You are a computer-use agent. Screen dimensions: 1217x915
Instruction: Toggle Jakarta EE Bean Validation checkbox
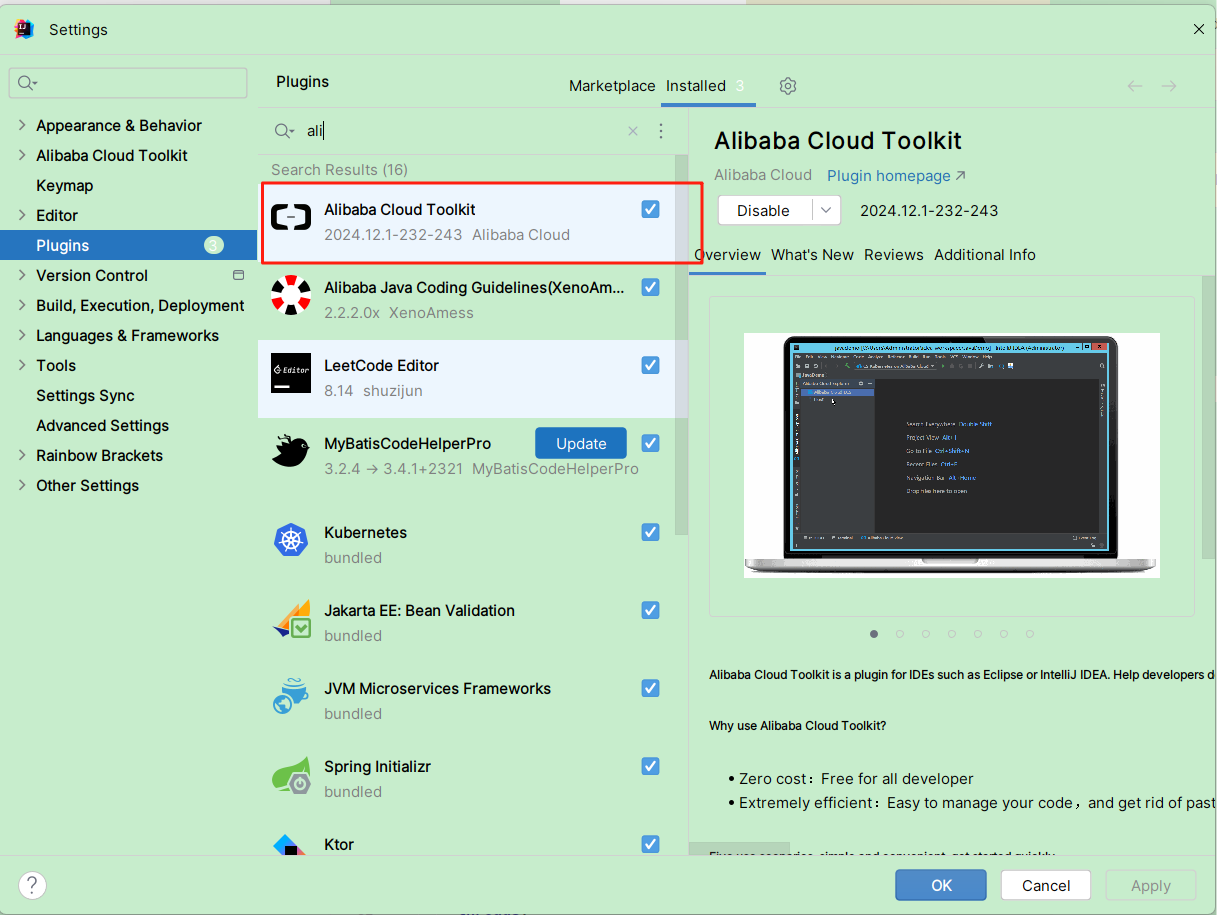point(651,610)
